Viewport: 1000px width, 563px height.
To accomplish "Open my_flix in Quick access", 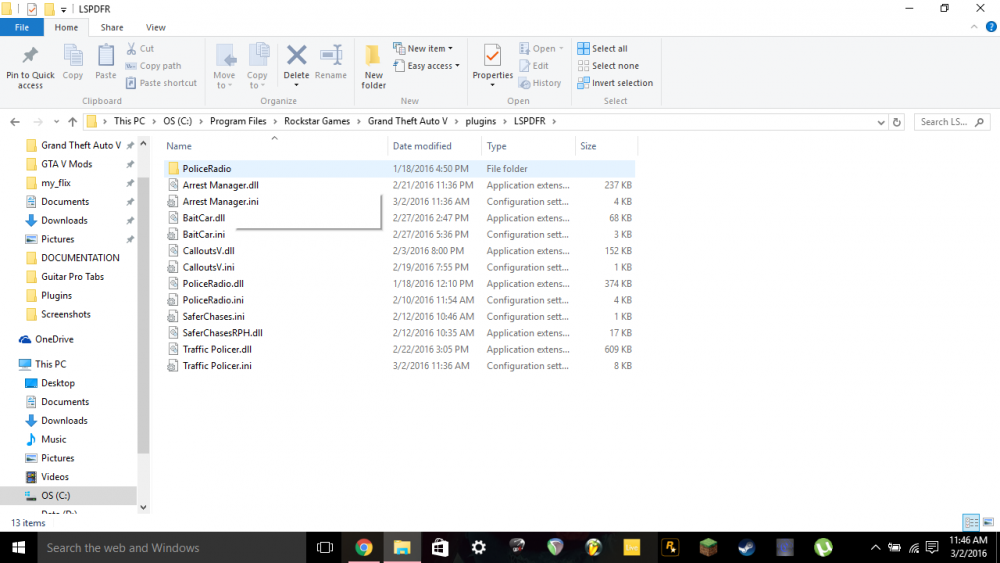I will (56, 183).
